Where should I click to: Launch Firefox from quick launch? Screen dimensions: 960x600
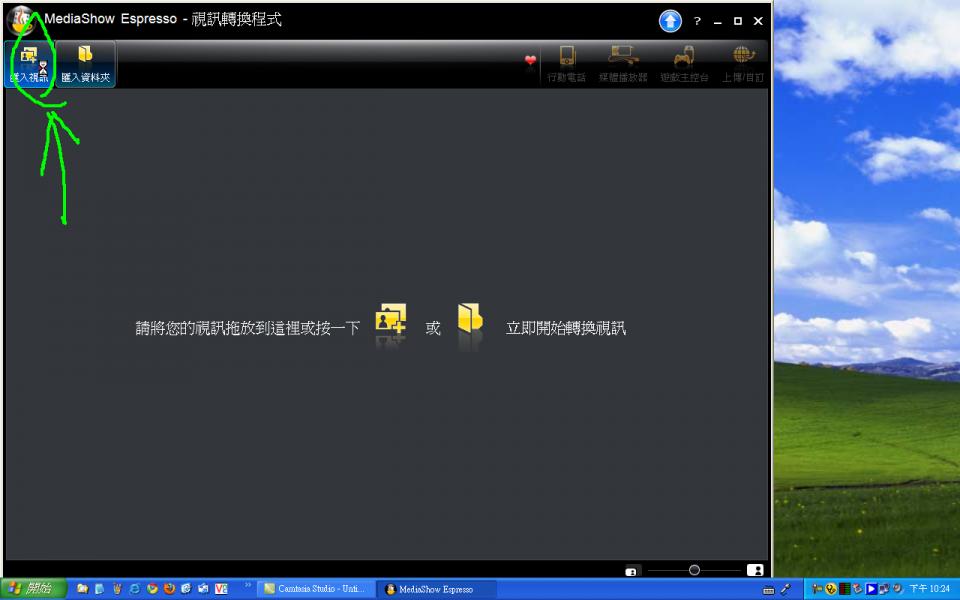[169, 589]
